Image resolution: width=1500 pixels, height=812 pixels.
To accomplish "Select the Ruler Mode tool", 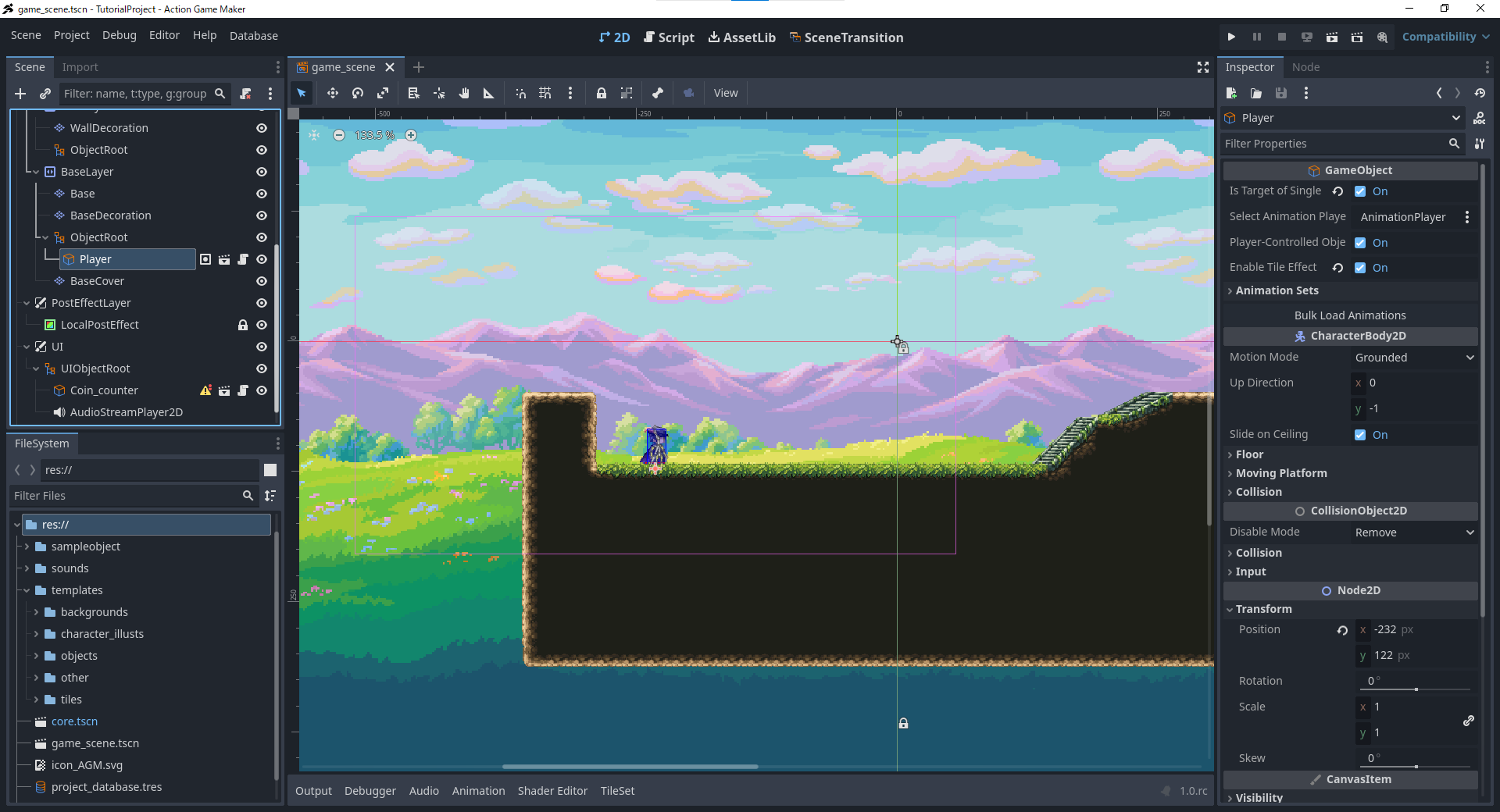I will pyautogui.click(x=489, y=93).
